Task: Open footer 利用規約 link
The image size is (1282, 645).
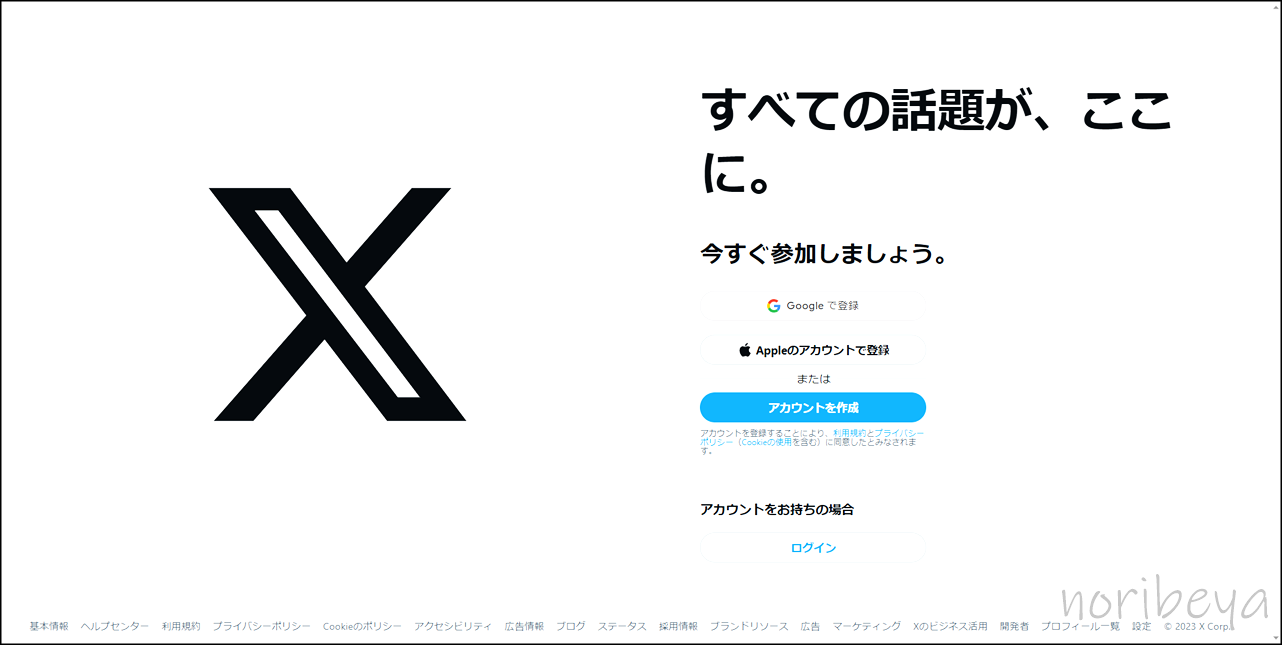Action: point(181,626)
